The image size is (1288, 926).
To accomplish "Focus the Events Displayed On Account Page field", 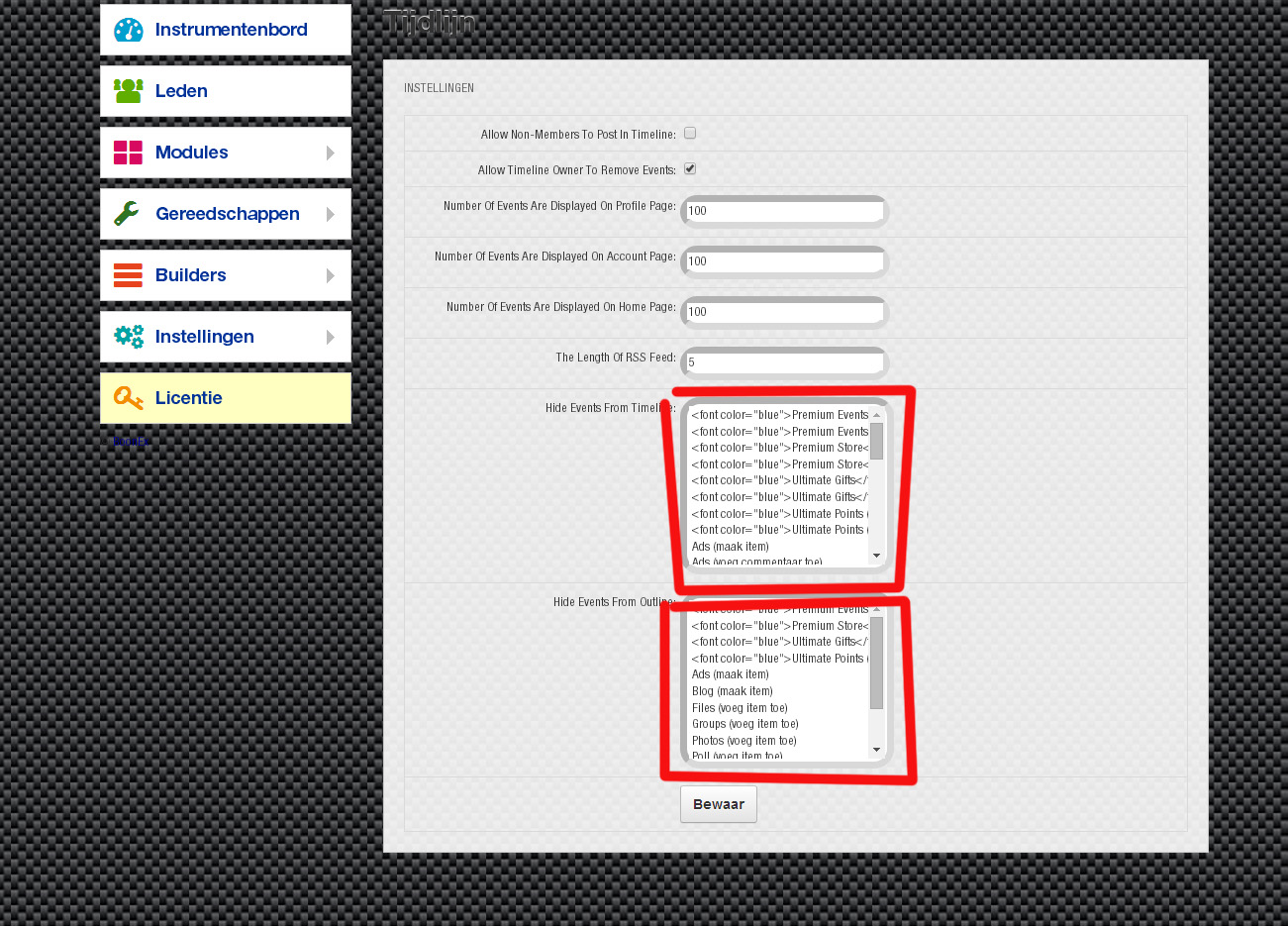I will click(x=785, y=261).
